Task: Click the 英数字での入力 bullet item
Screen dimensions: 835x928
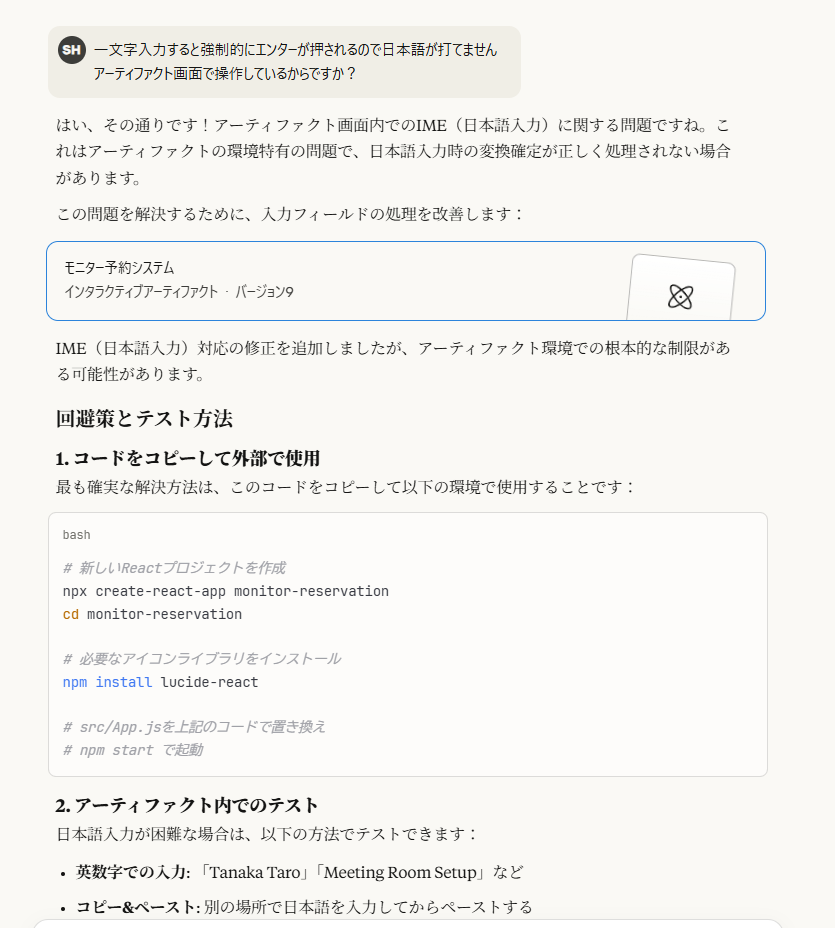Action: (299, 872)
